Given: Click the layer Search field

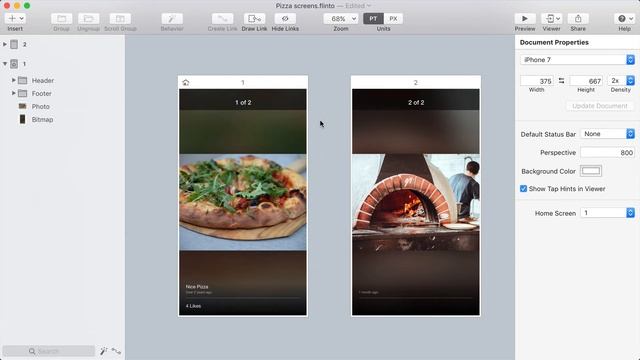Looking at the screenshot, I should click(x=49, y=351).
